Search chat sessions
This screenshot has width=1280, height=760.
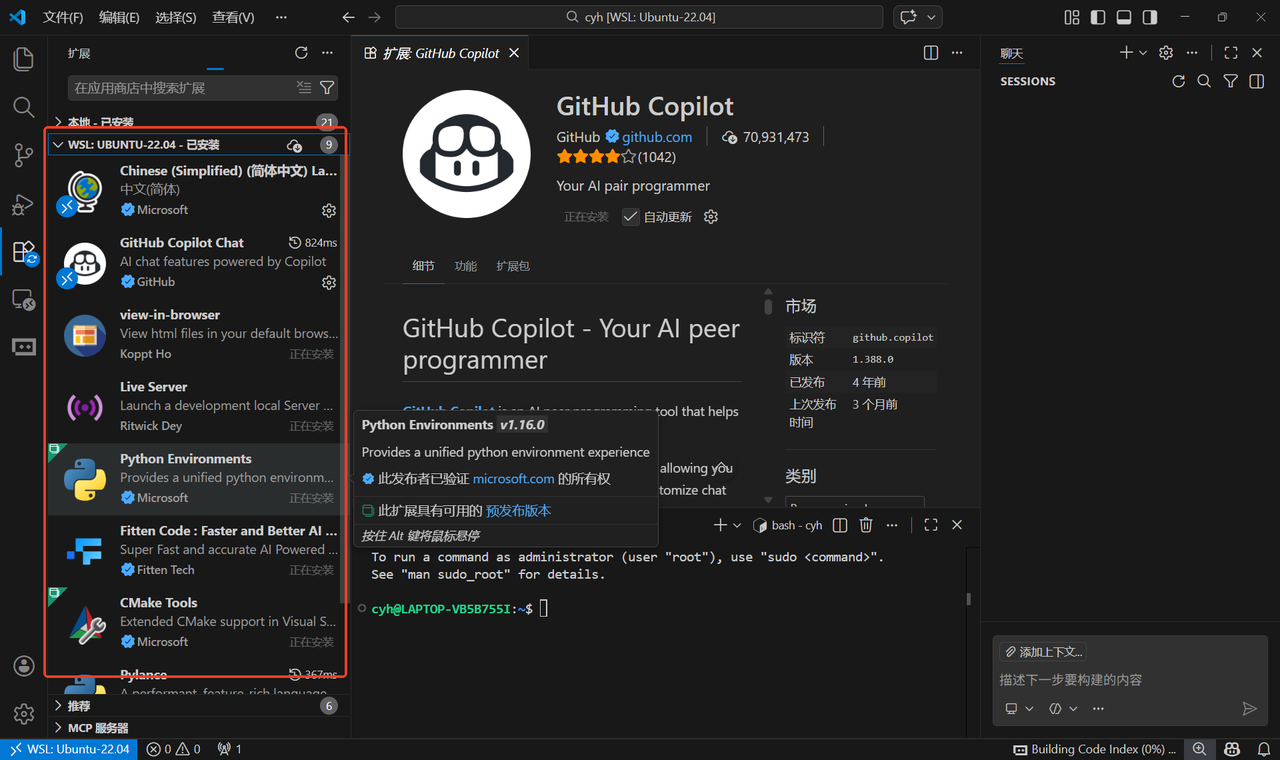tap(1204, 81)
